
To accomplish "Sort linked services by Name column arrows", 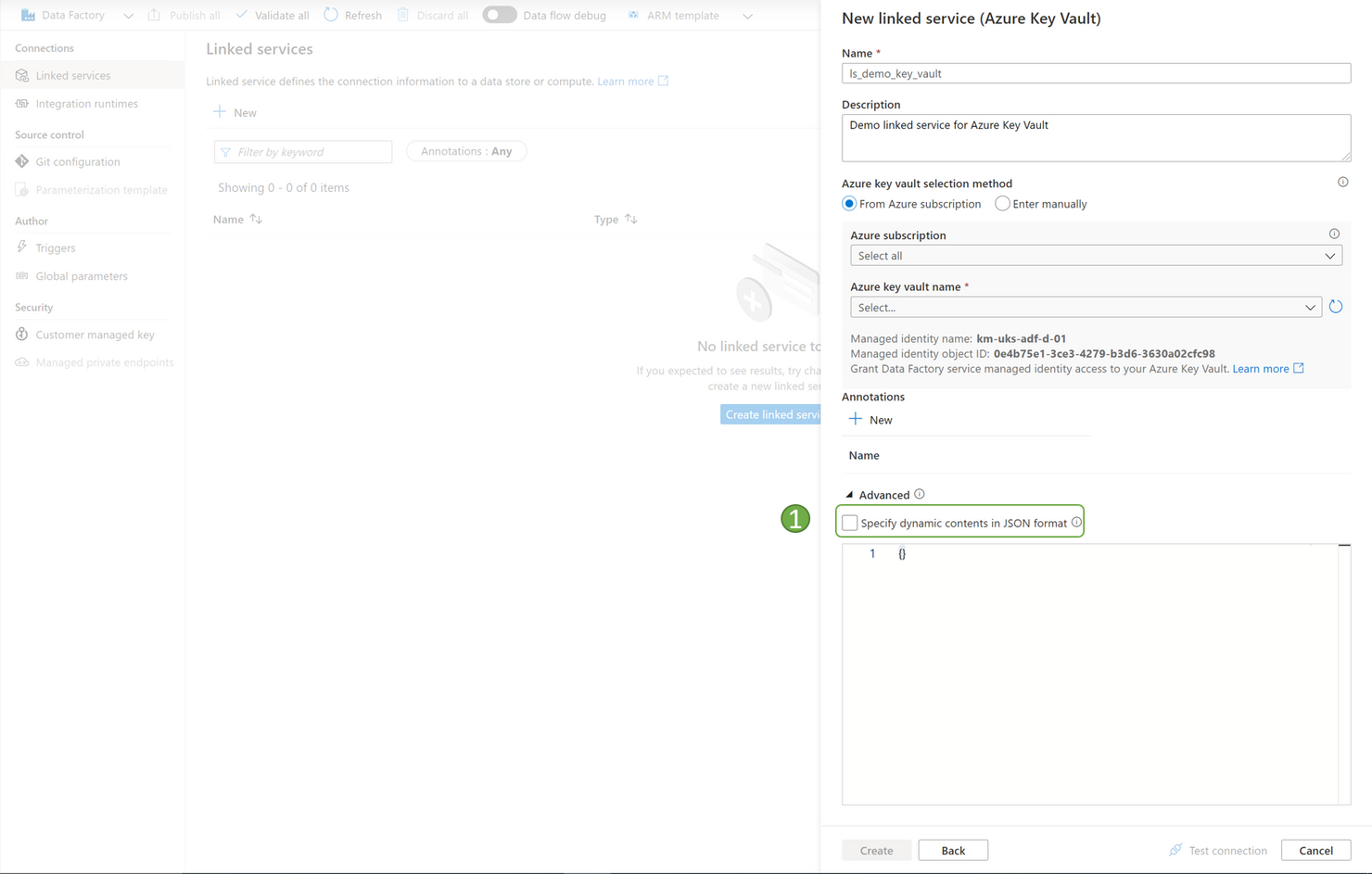I will pyautogui.click(x=256, y=220).
